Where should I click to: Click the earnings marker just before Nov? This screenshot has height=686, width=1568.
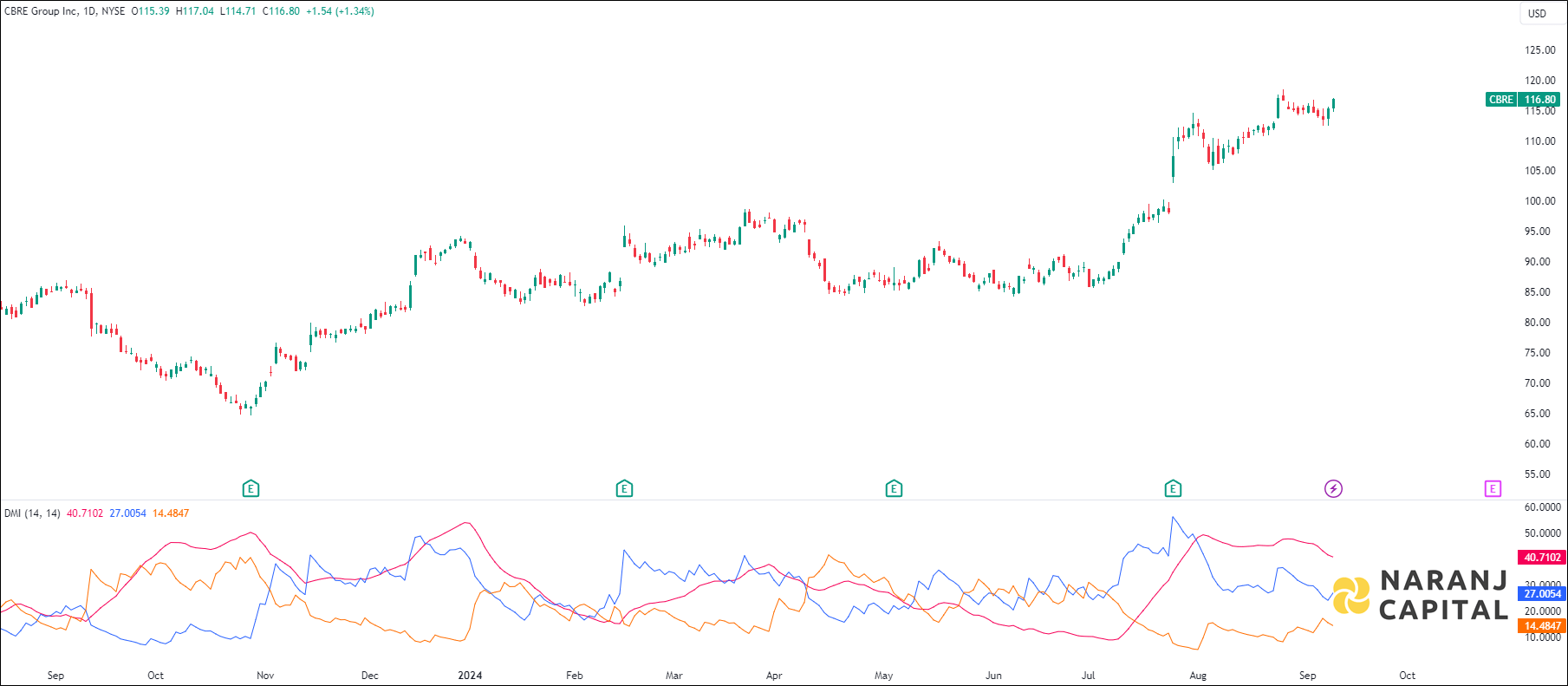[250, 489]
